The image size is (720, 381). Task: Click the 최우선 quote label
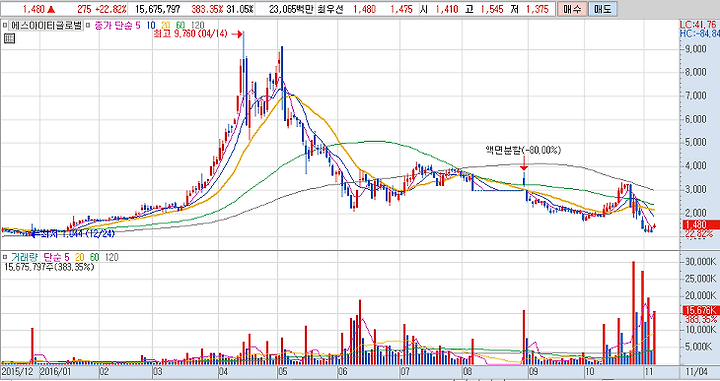point(330,9)
